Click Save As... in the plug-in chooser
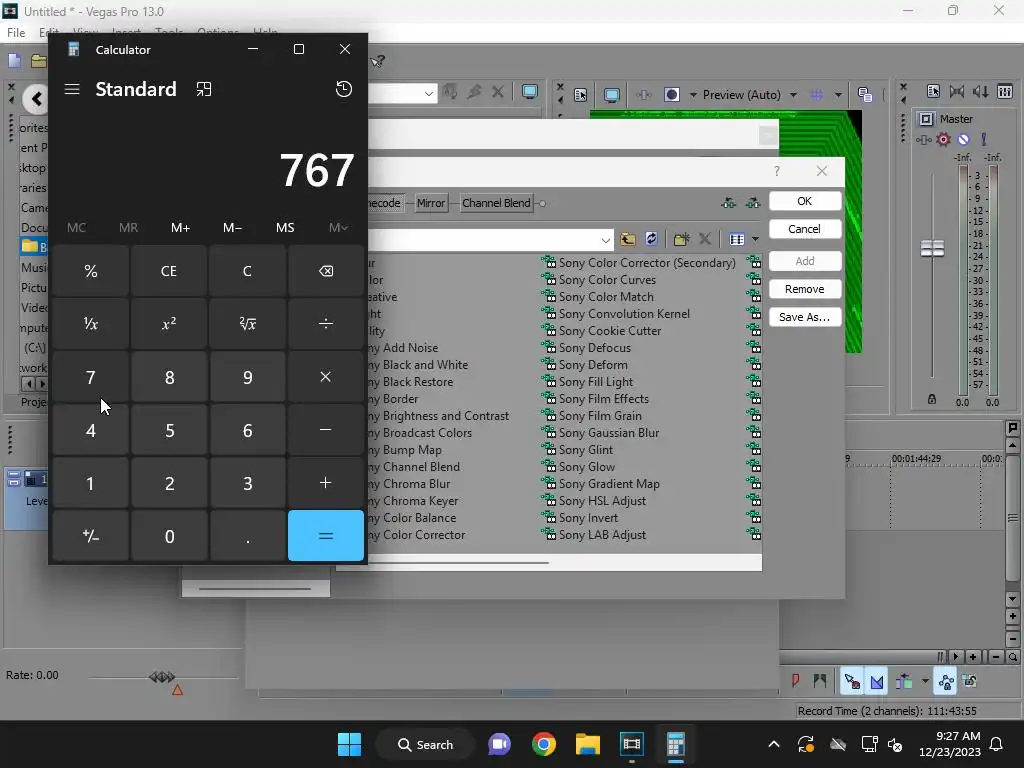This screenshot has width=1024, height=768. [805, 317]
